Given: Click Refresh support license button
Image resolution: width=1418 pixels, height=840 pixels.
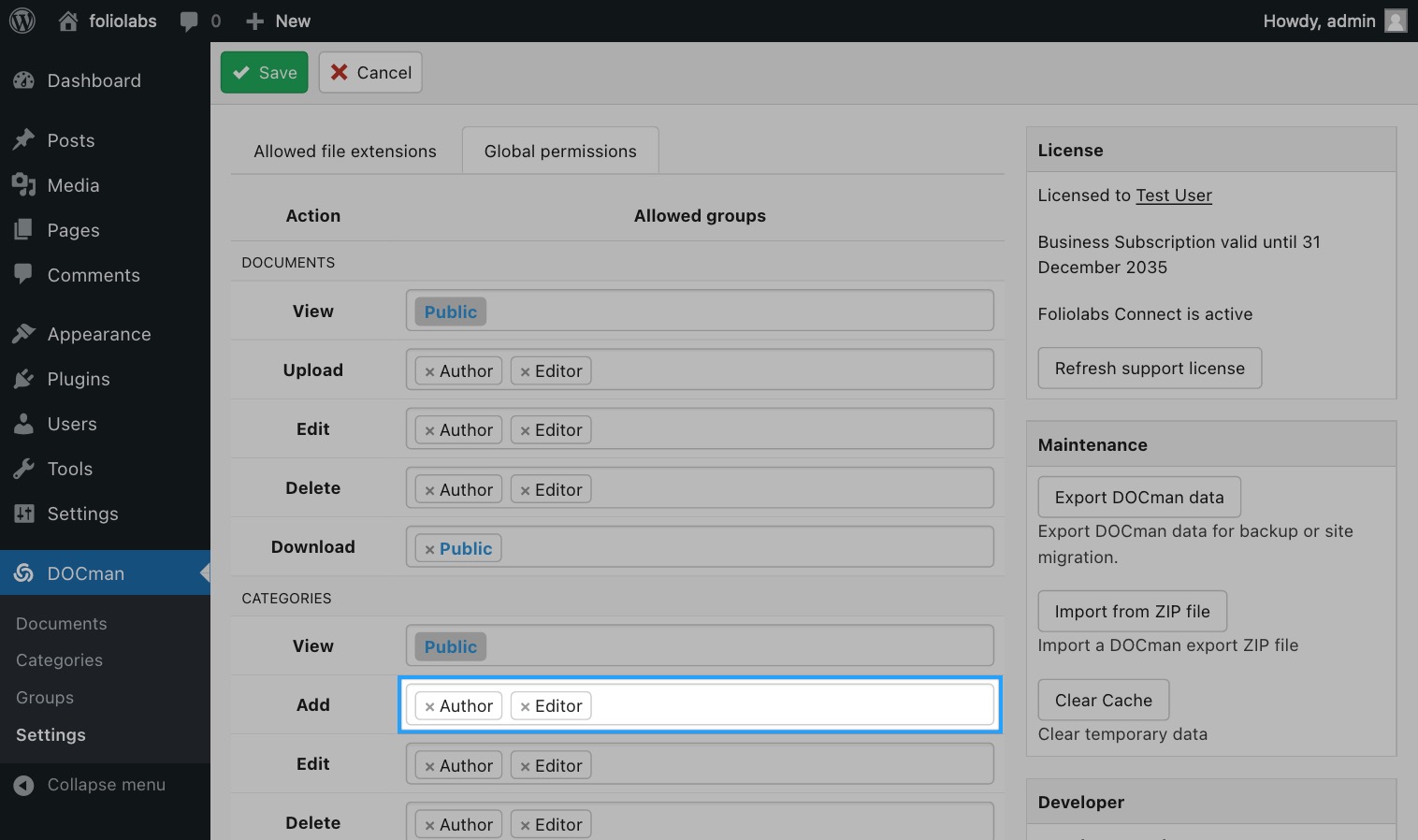Looking at the screenshot, I should pyautogui.click(x=1150, y=368).
